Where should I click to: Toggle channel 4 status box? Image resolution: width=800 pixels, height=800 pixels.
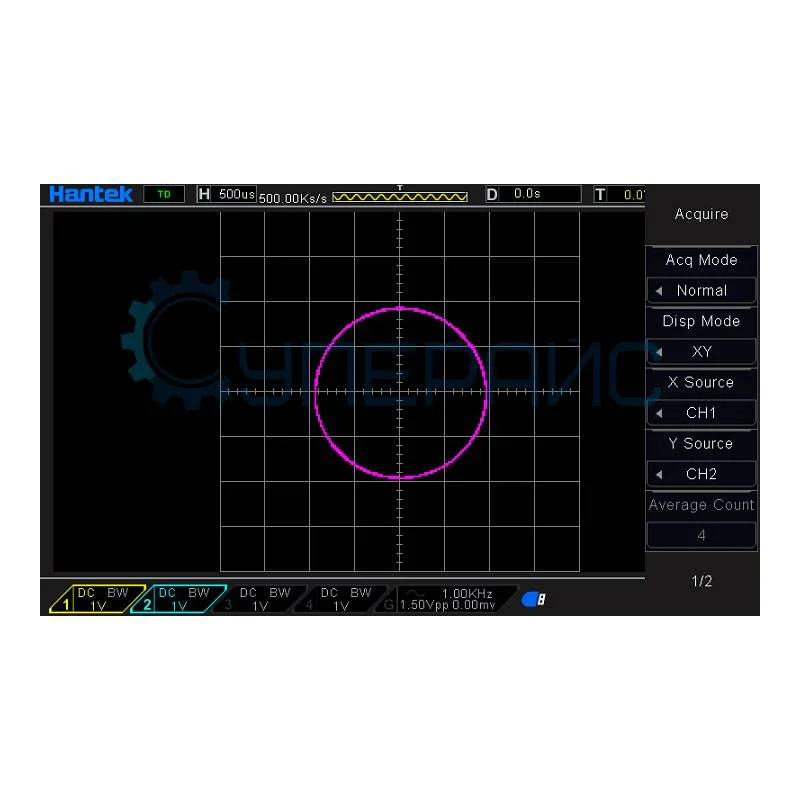(x=340, y=599)
